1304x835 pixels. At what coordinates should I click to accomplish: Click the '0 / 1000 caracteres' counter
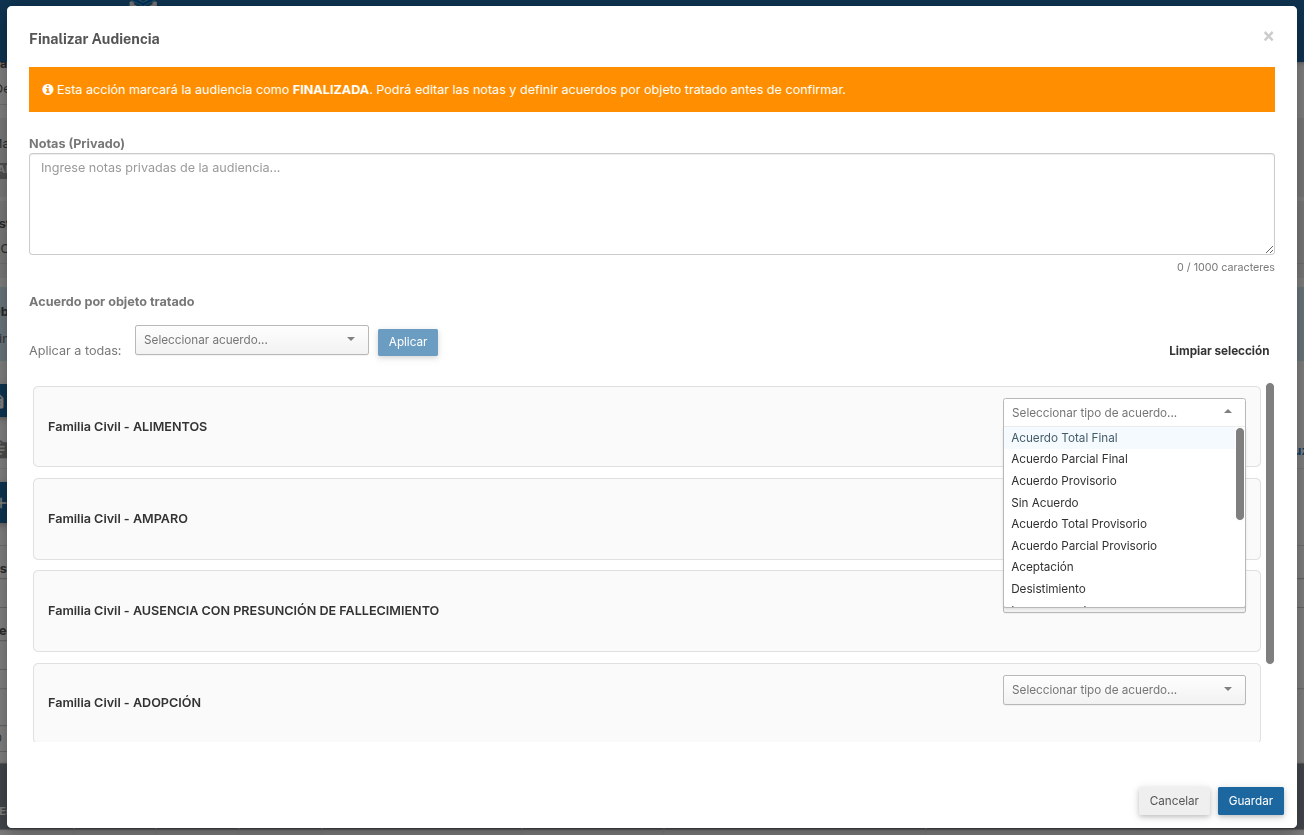[x=1225, y=267]
